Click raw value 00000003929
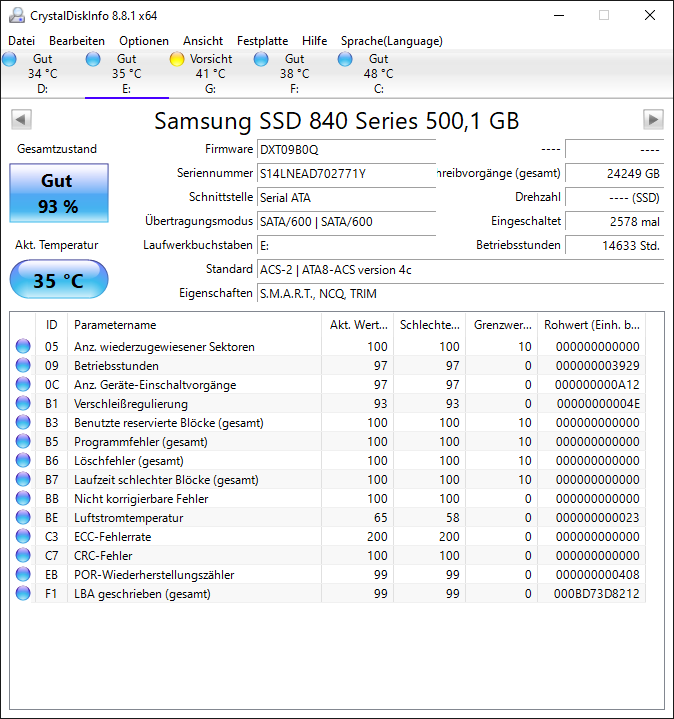Image resolution: width=674 pixels, height=719 pixels. 597,365
